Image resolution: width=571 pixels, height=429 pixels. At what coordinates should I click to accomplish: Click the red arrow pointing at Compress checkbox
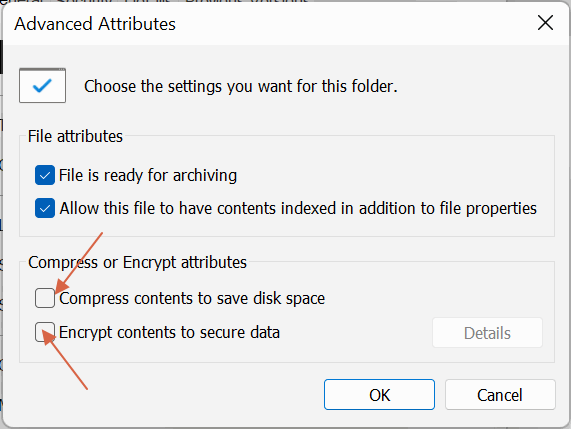[79, 262]
